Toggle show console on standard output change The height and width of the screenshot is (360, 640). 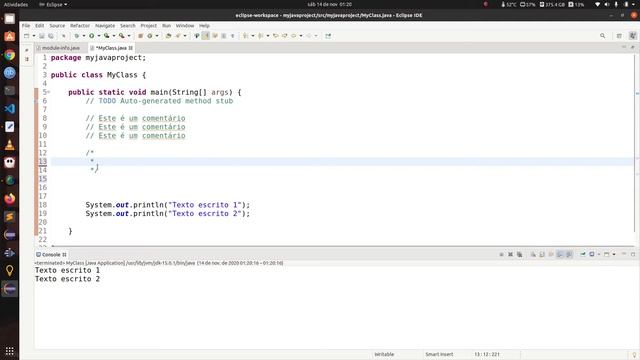(560, 254)
